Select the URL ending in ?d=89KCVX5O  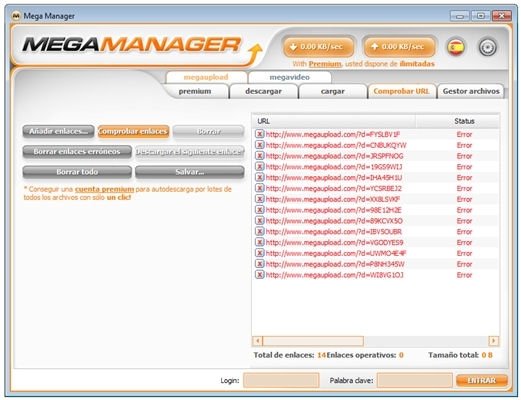(x=334, y=221)
